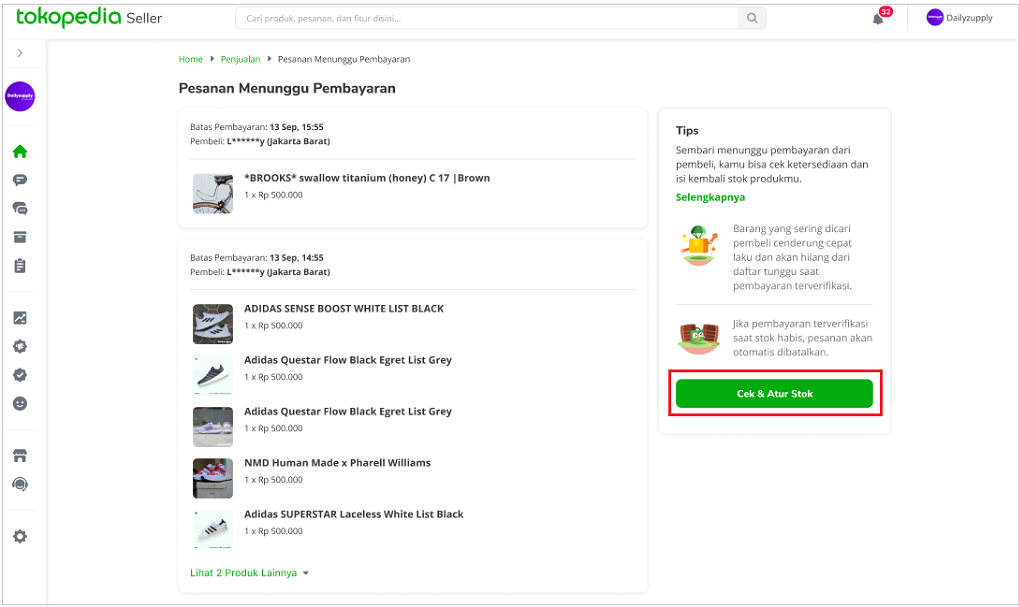Click the '*BROOKS* swallow titanium (honey)' product name
The height and width of the screenshot is (607, 1019).
367,178
